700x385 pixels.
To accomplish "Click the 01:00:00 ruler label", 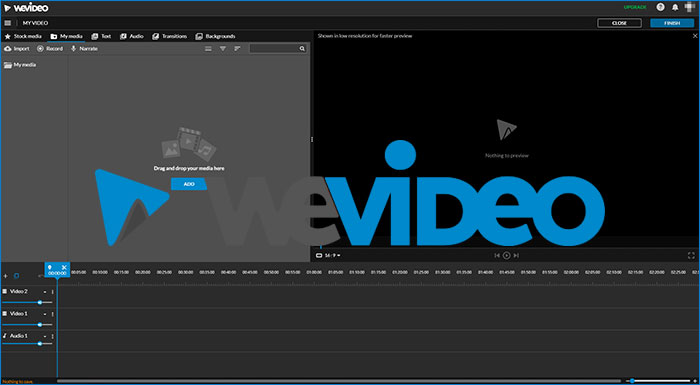I will pos(314,272).
